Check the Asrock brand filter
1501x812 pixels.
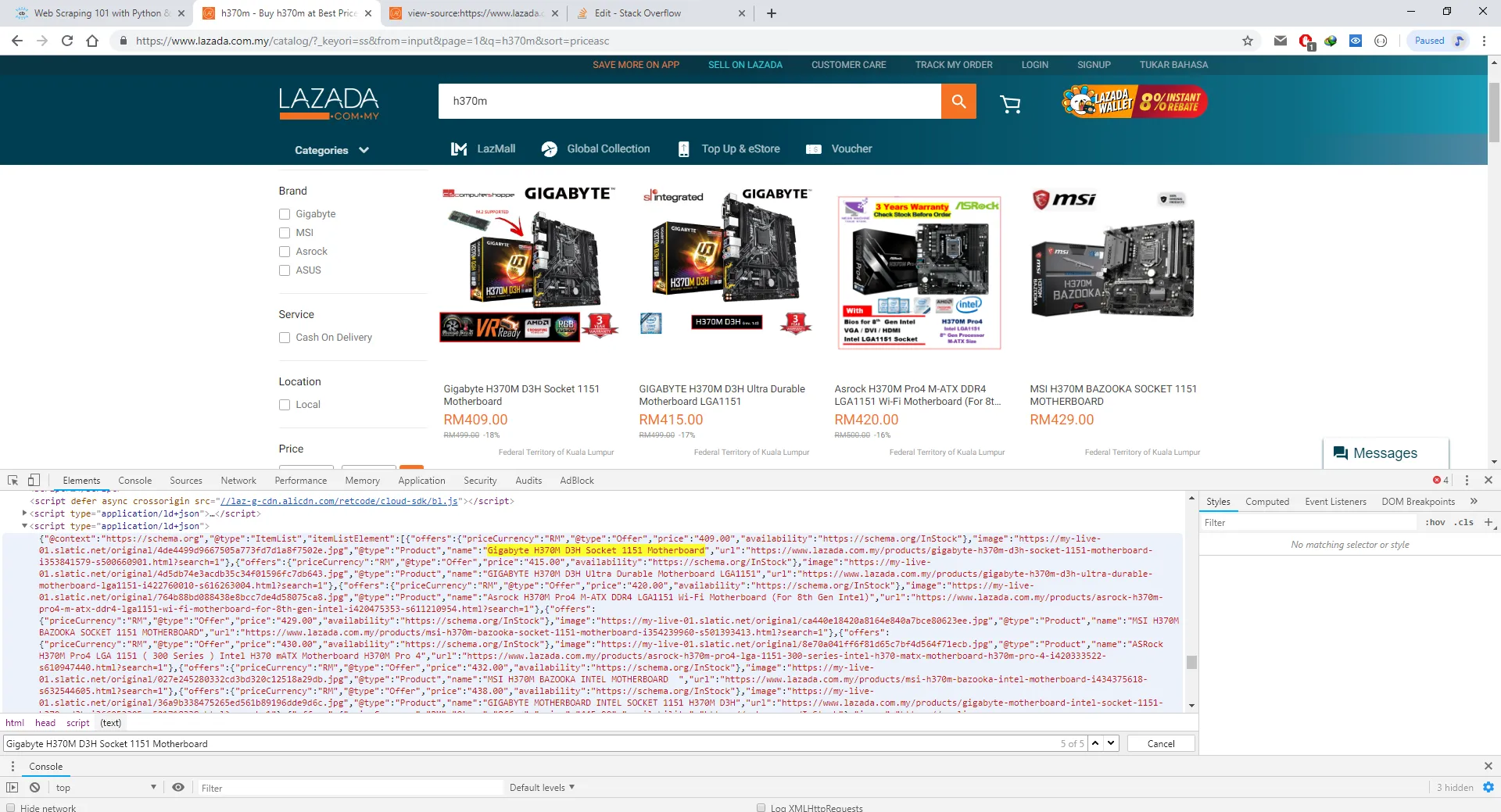[285, 252]
